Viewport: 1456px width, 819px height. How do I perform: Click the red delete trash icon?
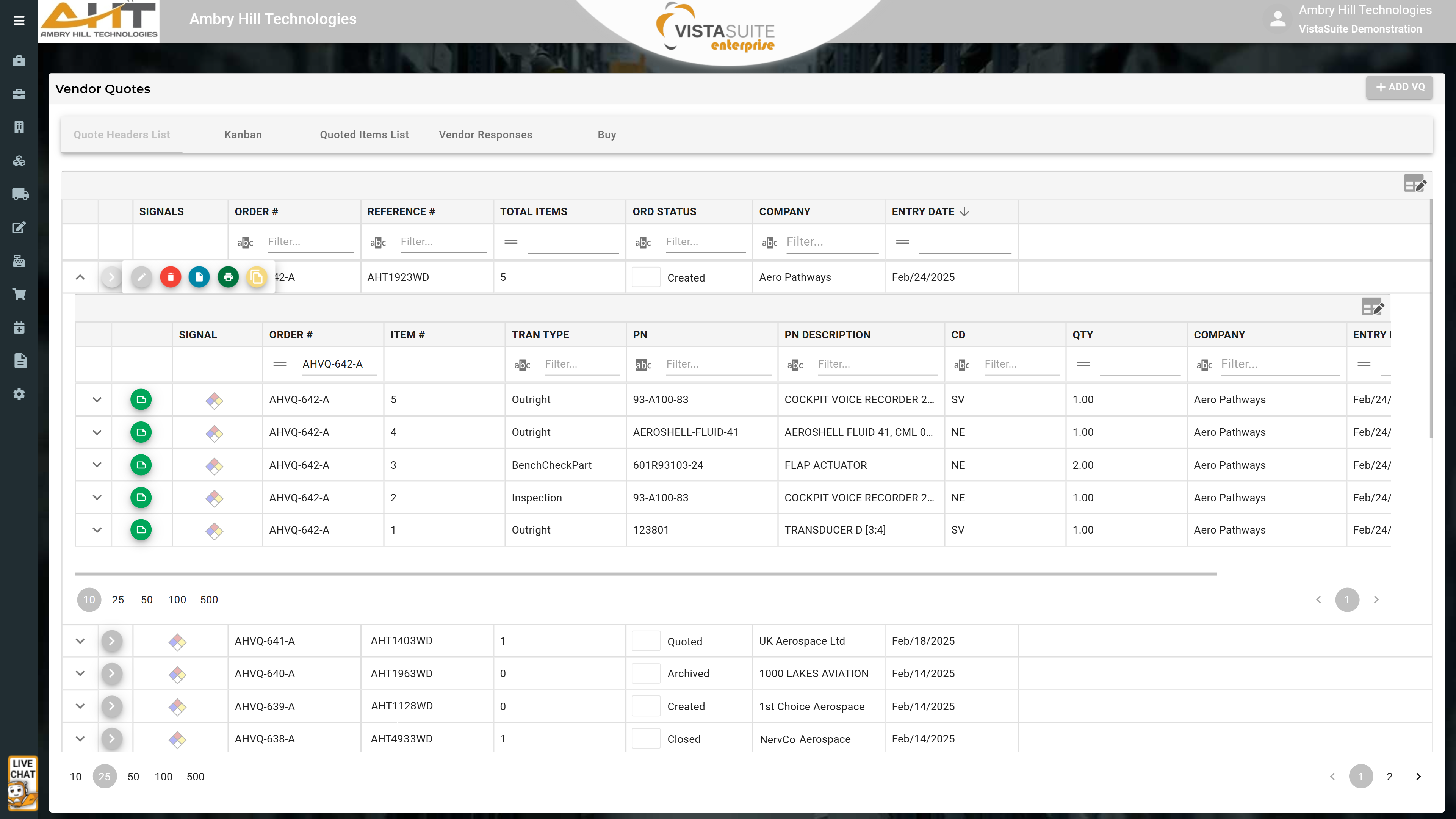[x=170, y=277]
